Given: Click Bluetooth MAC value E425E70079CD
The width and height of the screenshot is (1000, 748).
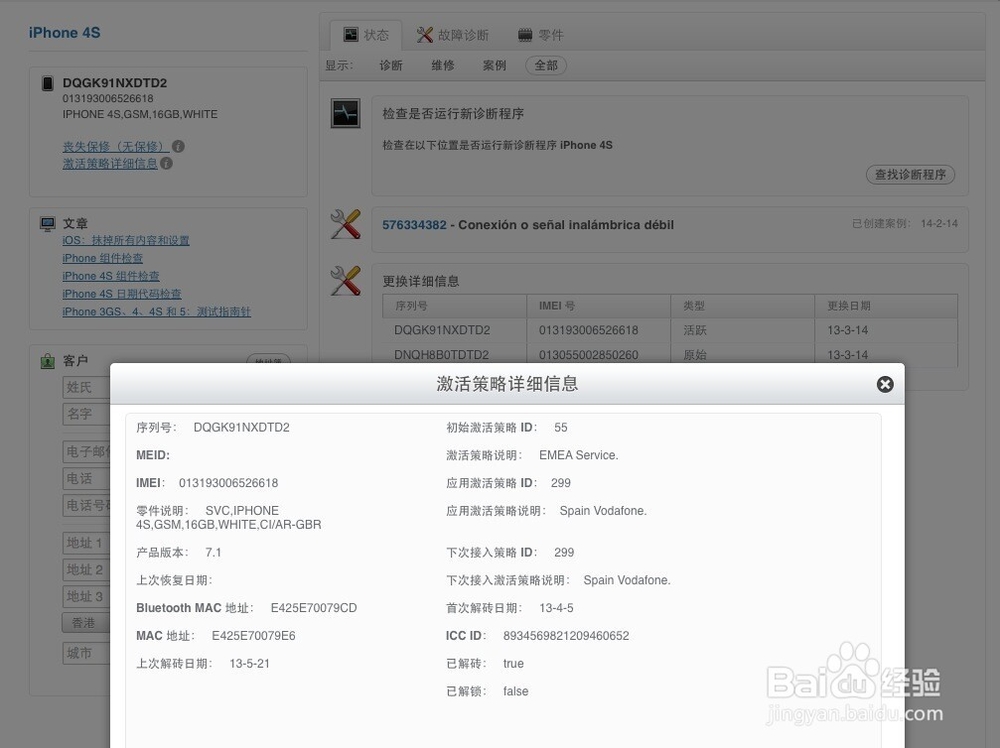Looking at the screenshot, I should tap(314, 608).
